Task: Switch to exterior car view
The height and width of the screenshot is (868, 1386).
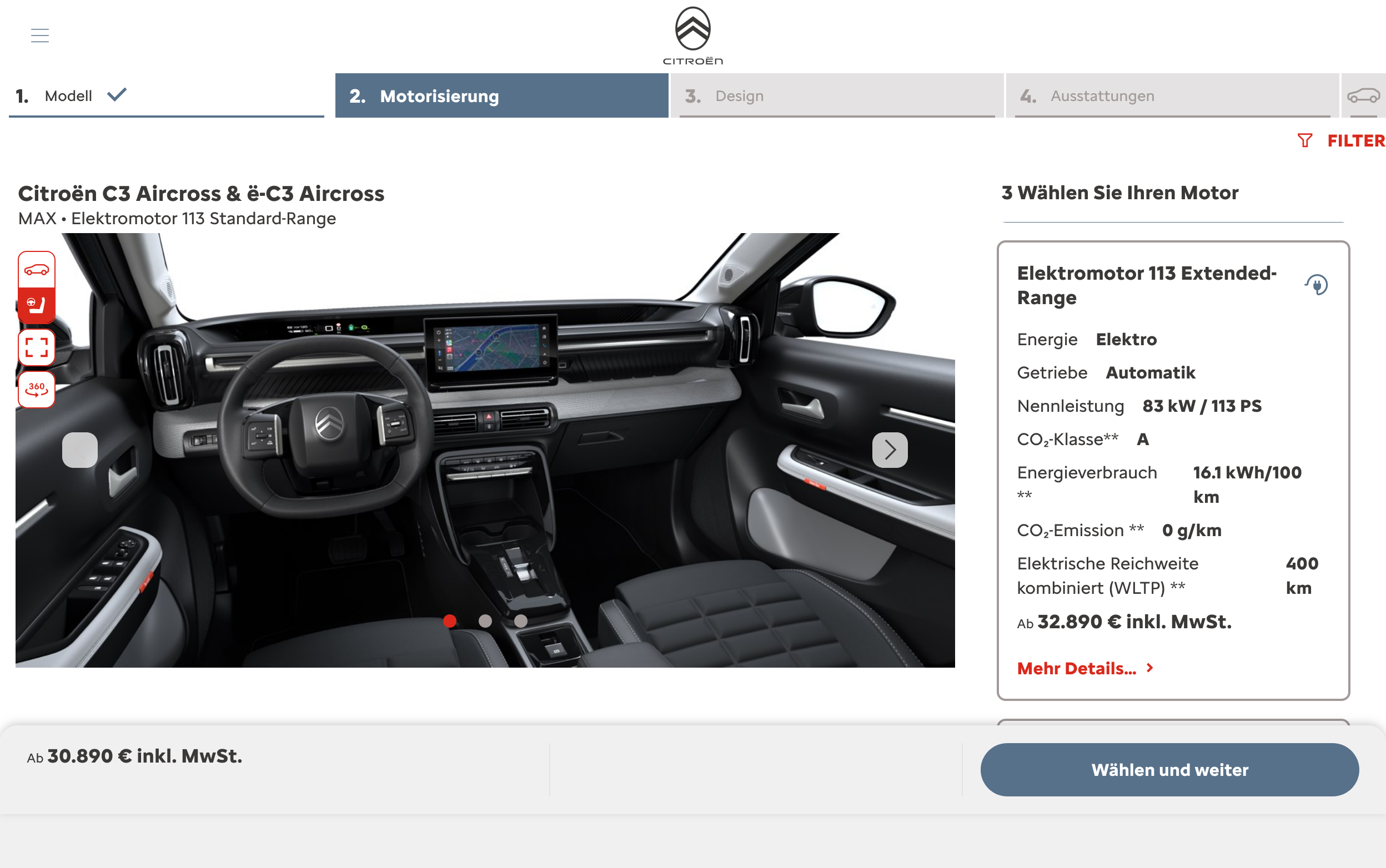Action: coord(37,270)
